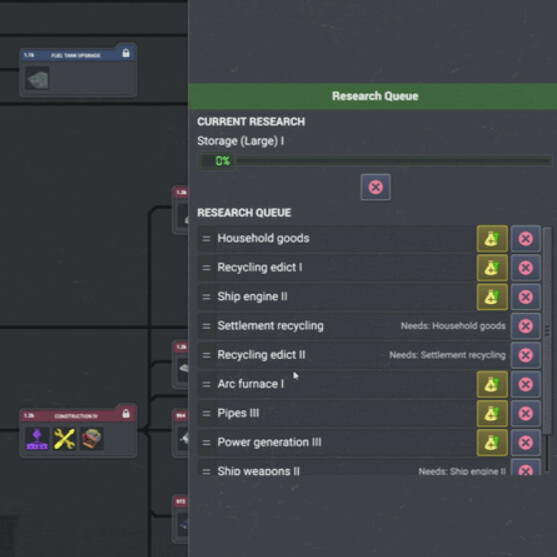This screenshot has width=557, height=557.
Task: Open the Fuel Tank Upgrade research node
Action: 78,70
